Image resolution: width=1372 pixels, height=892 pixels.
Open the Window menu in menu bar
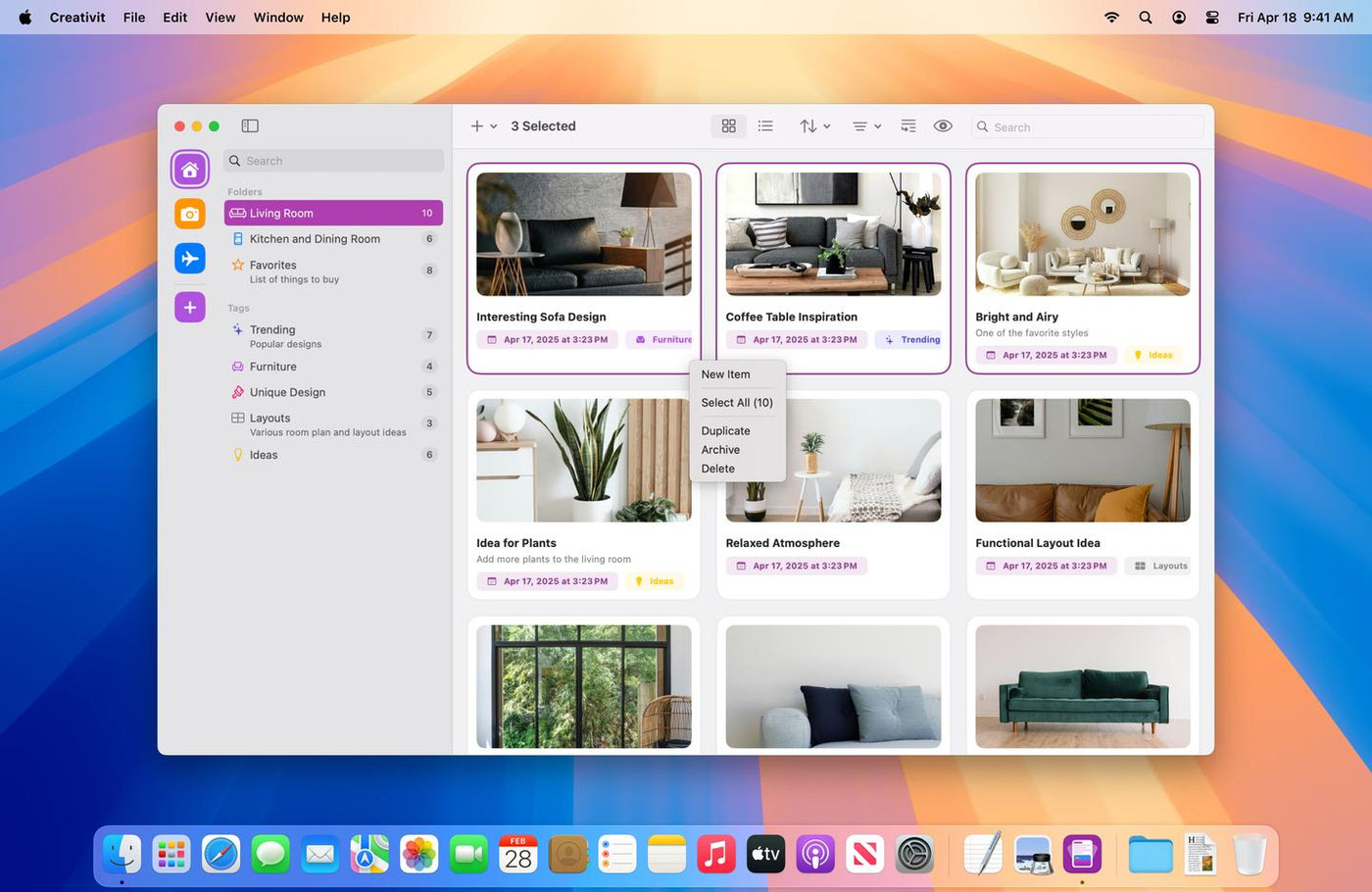[x=278, y=18]
